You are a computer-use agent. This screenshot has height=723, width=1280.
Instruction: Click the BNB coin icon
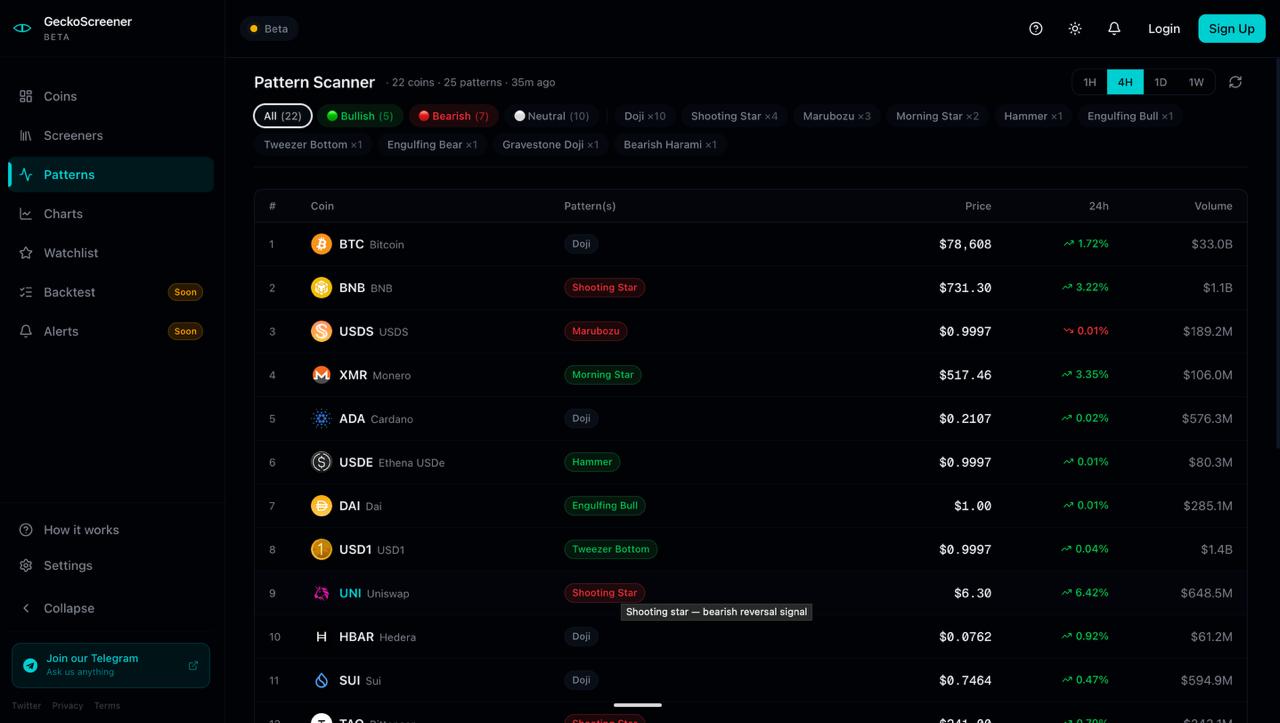pos(321,288)
